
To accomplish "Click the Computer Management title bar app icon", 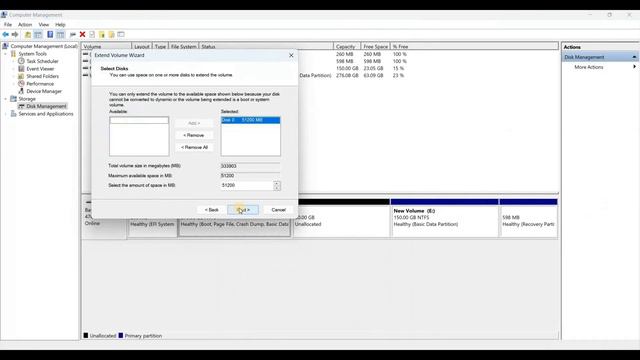I will (x=4, y=15).
